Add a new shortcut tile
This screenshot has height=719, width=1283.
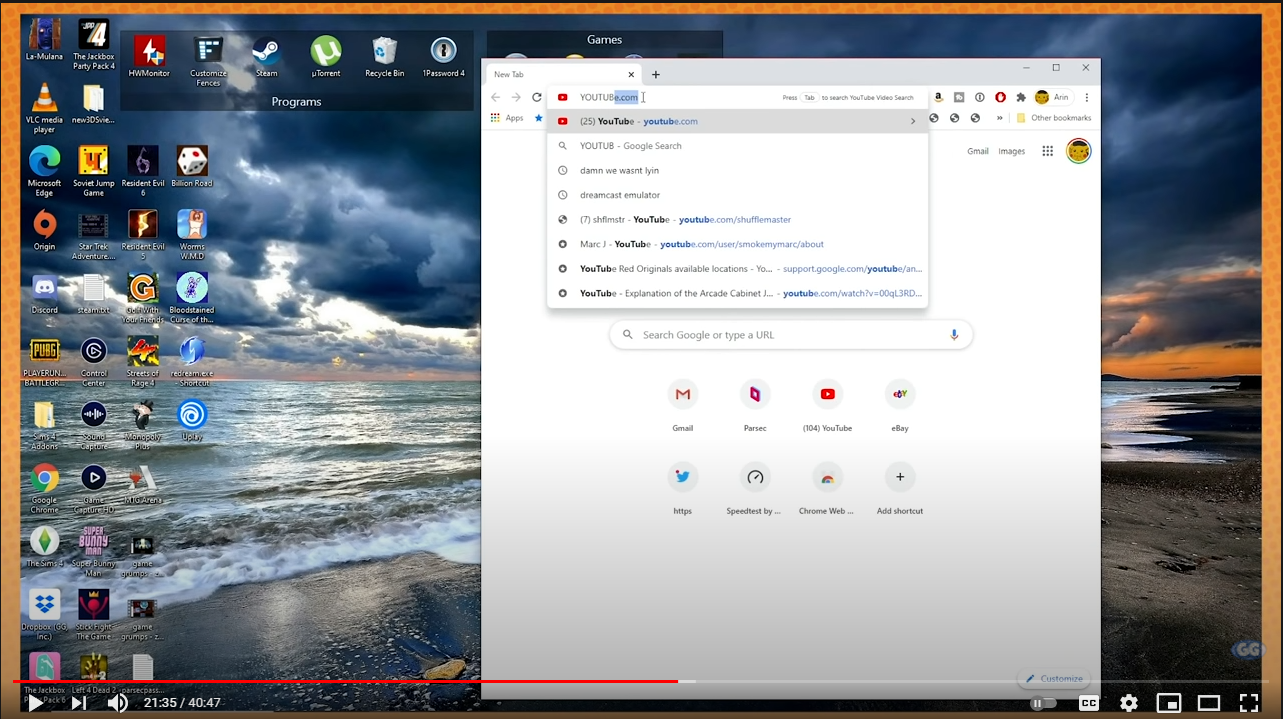click(x=900, y=489)
